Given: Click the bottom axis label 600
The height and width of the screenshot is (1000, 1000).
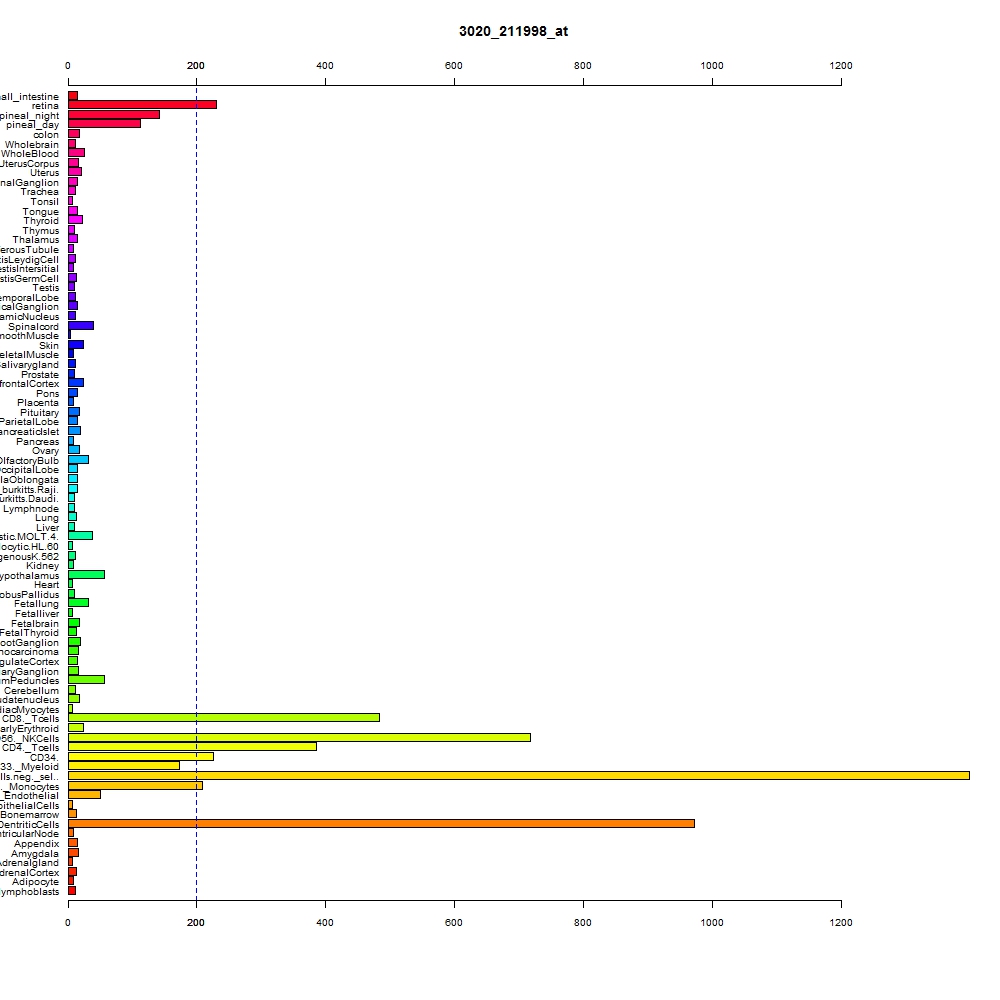Looking at the screenshot, I should 453,923.
